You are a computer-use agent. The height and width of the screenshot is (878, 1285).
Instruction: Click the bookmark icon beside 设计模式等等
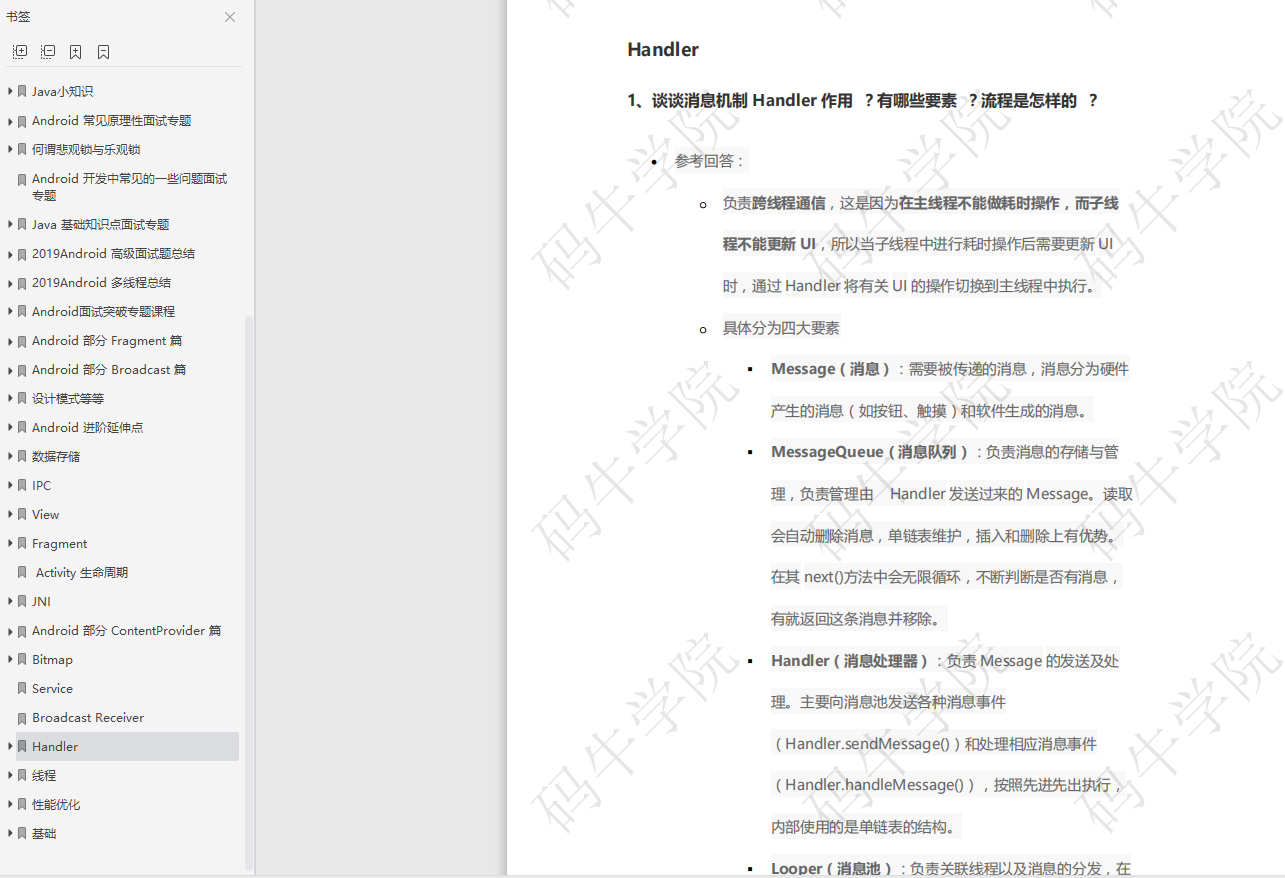click(x=22, y=398)
